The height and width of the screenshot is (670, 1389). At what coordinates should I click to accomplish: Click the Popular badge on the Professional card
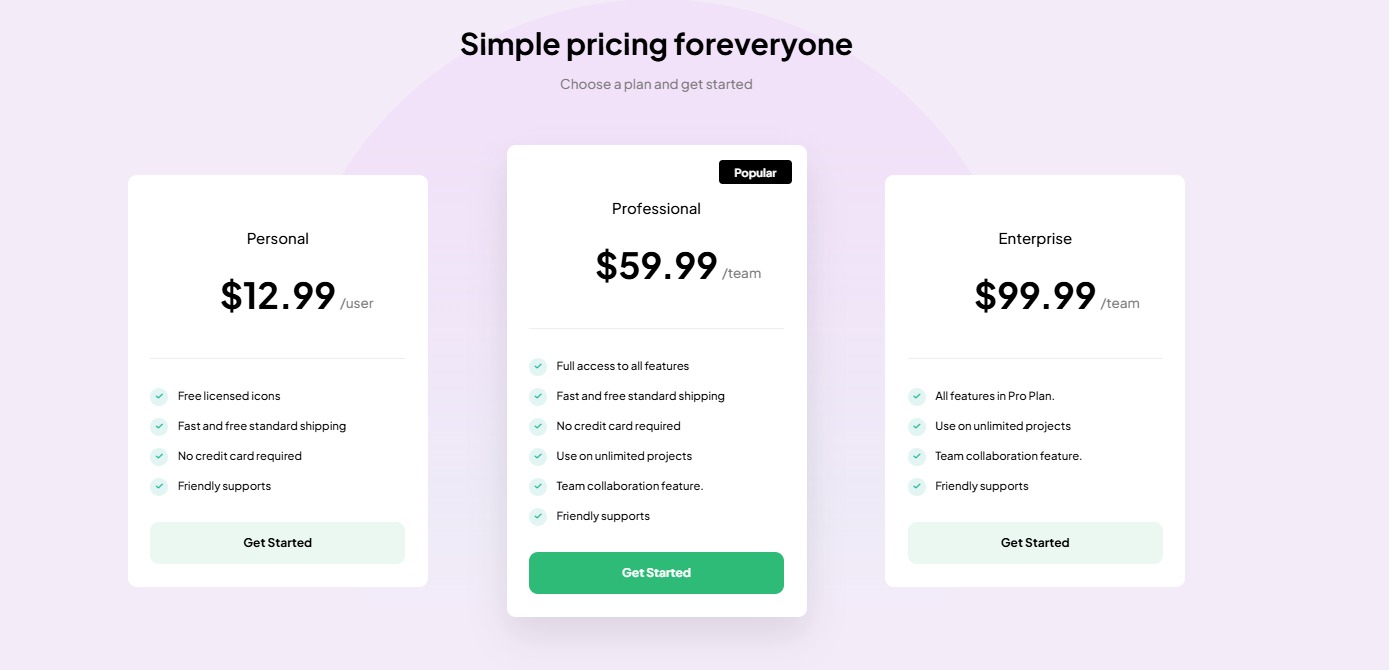(x=755, y=173)
